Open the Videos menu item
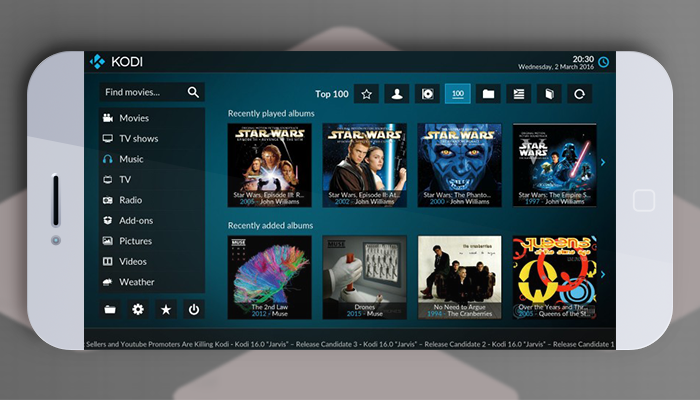 (152, 262)
